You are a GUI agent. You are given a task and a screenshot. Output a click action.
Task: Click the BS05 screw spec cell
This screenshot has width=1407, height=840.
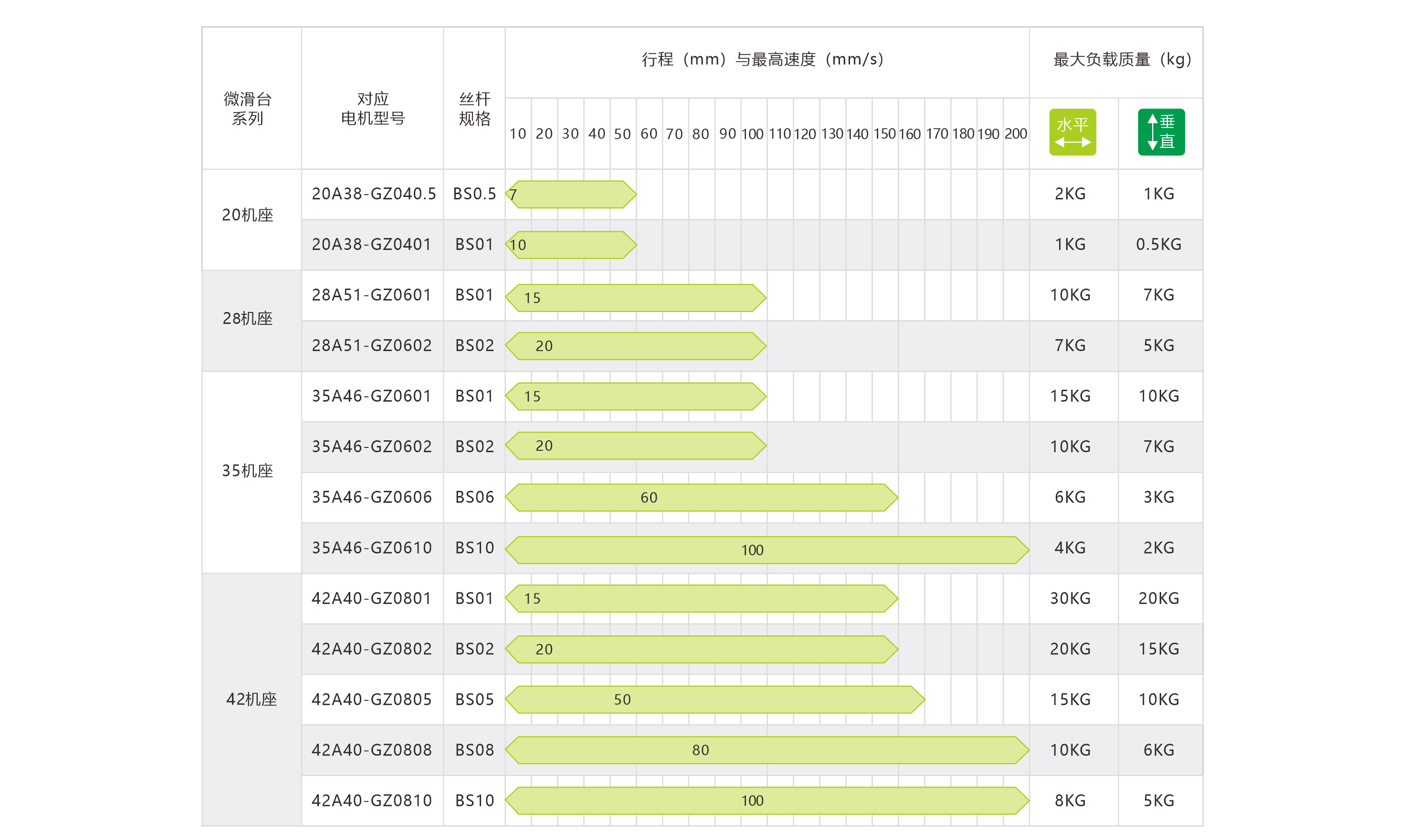pos(474,700)
